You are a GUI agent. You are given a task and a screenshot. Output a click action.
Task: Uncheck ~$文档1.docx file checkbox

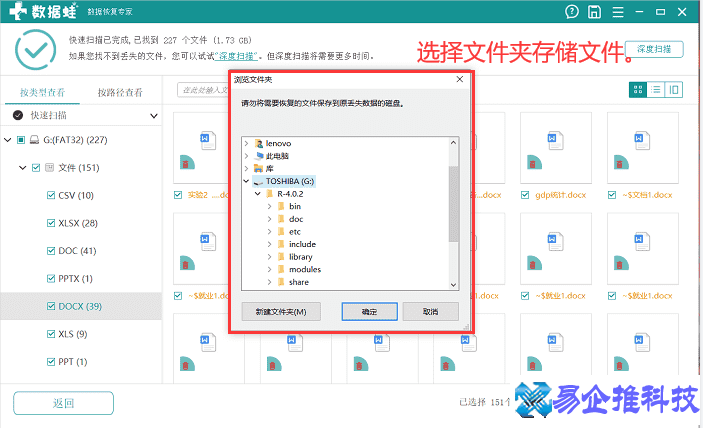pos(612,195)
